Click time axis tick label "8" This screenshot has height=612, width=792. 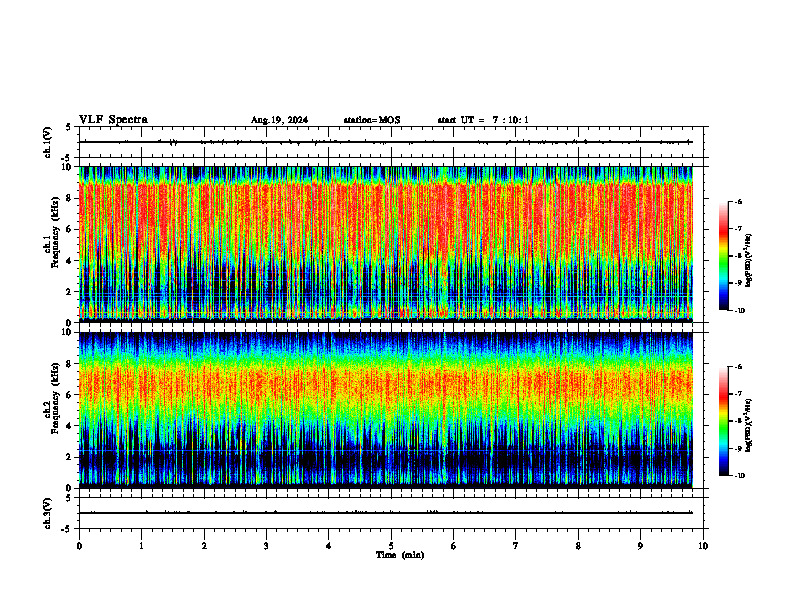[578, 546]
